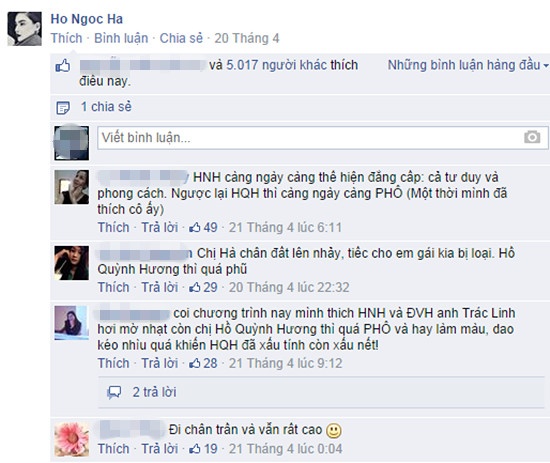Viewport: 550px width, 463px height.
Task: Open the Ho Ngoc Ha profile link
Action: pyautogui.click(x=87, y=19)
